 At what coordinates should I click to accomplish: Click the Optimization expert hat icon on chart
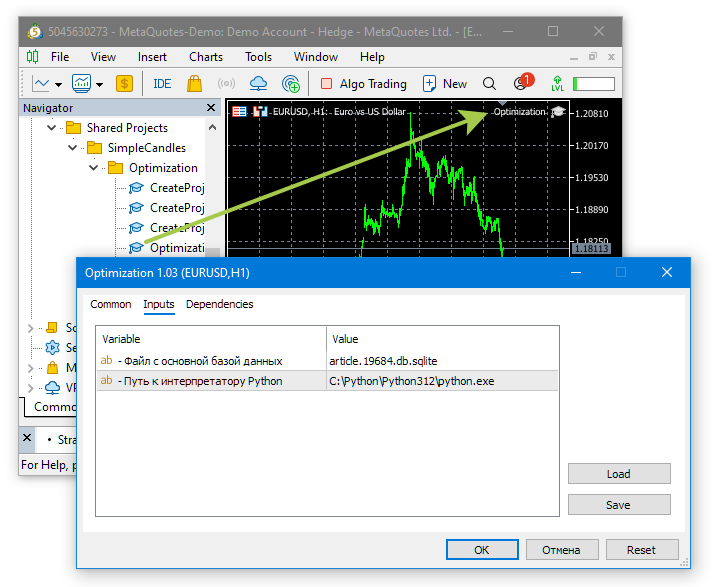[558, 112]
